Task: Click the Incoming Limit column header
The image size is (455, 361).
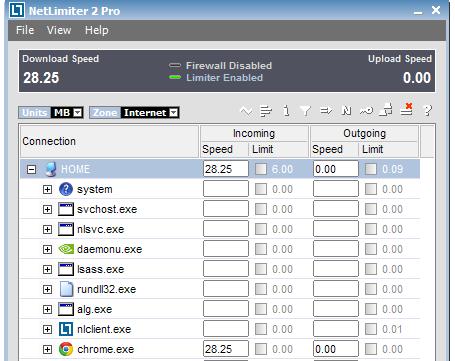Action: click(x=278, y=149)
